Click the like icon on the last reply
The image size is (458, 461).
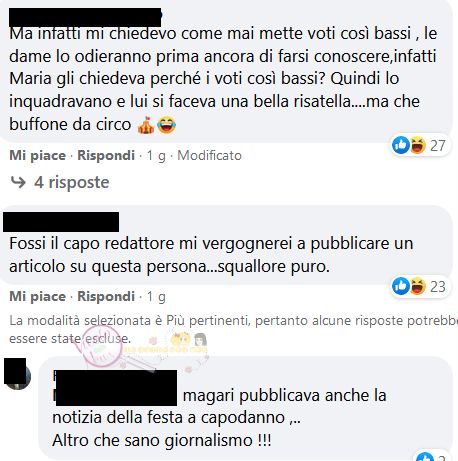(x=425, y=457)
